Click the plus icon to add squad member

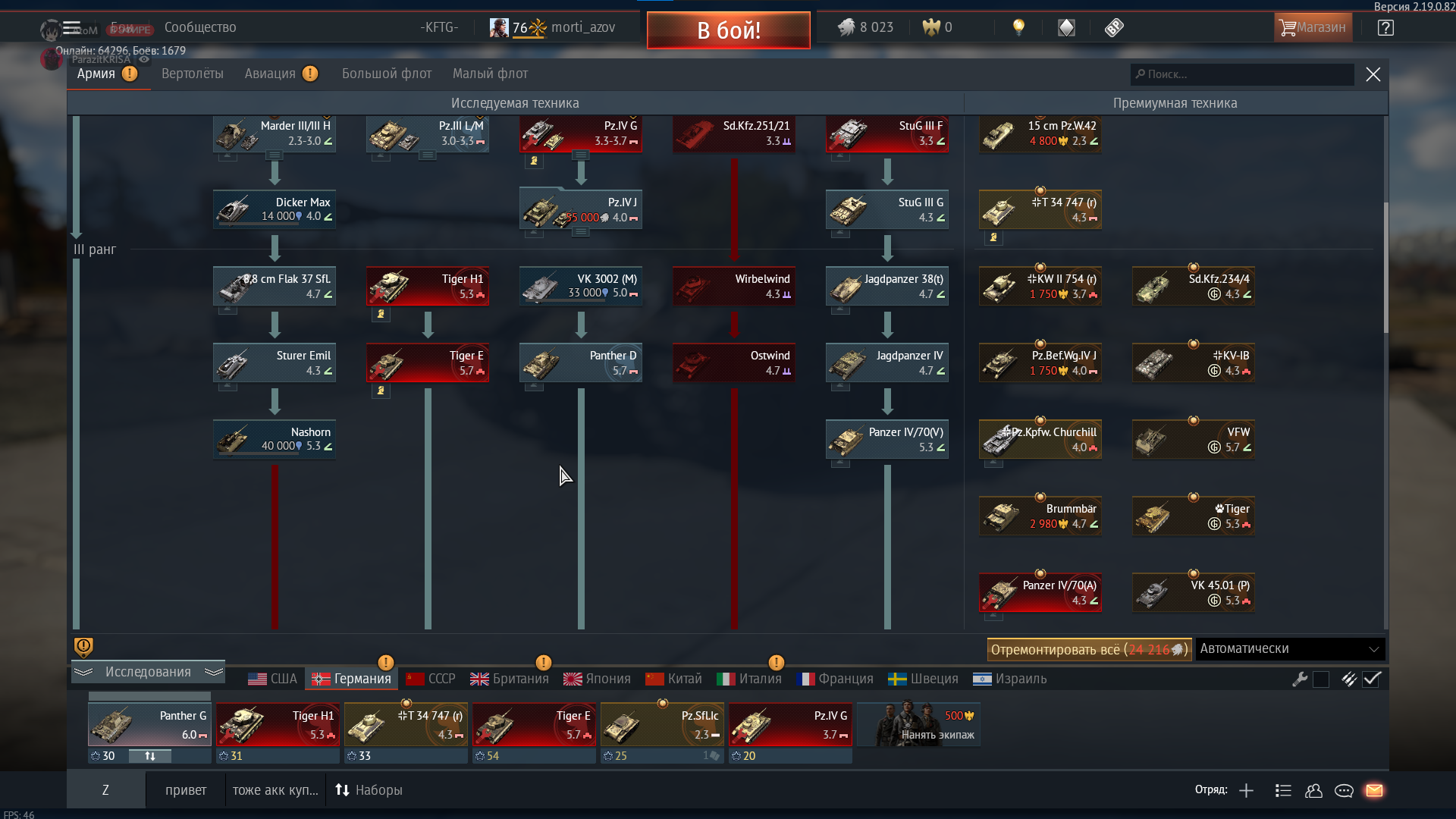(1246, 790)
